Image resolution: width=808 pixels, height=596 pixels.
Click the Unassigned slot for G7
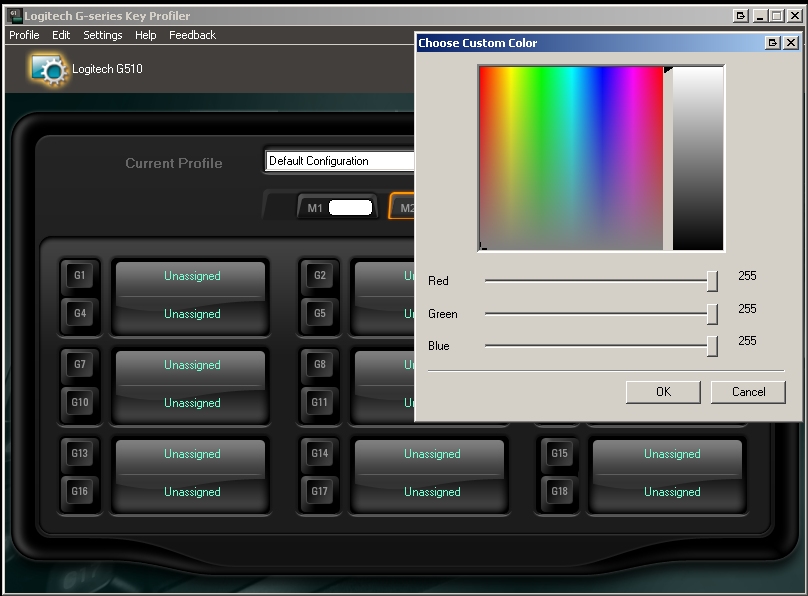coord(192,365)
